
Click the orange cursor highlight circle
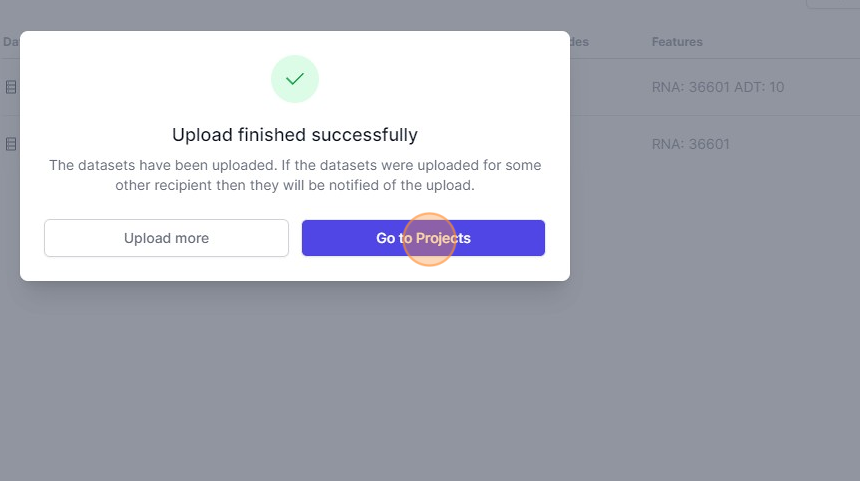point(430,239)
